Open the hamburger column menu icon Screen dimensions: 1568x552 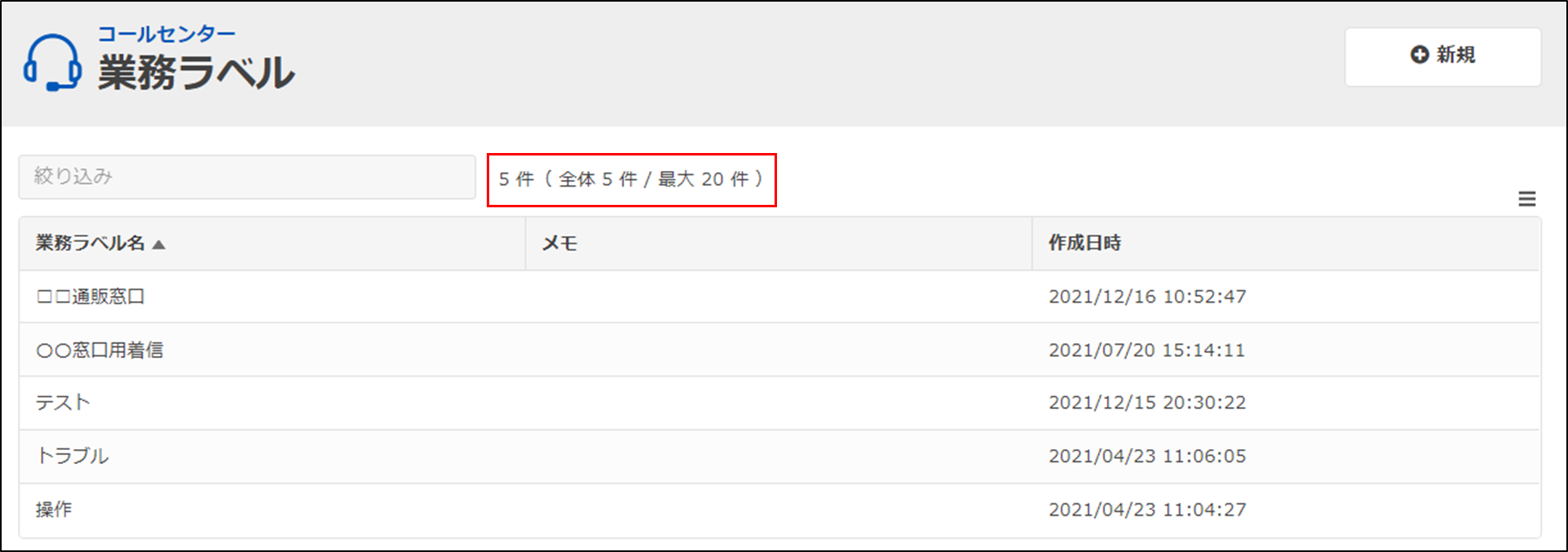1527,199
